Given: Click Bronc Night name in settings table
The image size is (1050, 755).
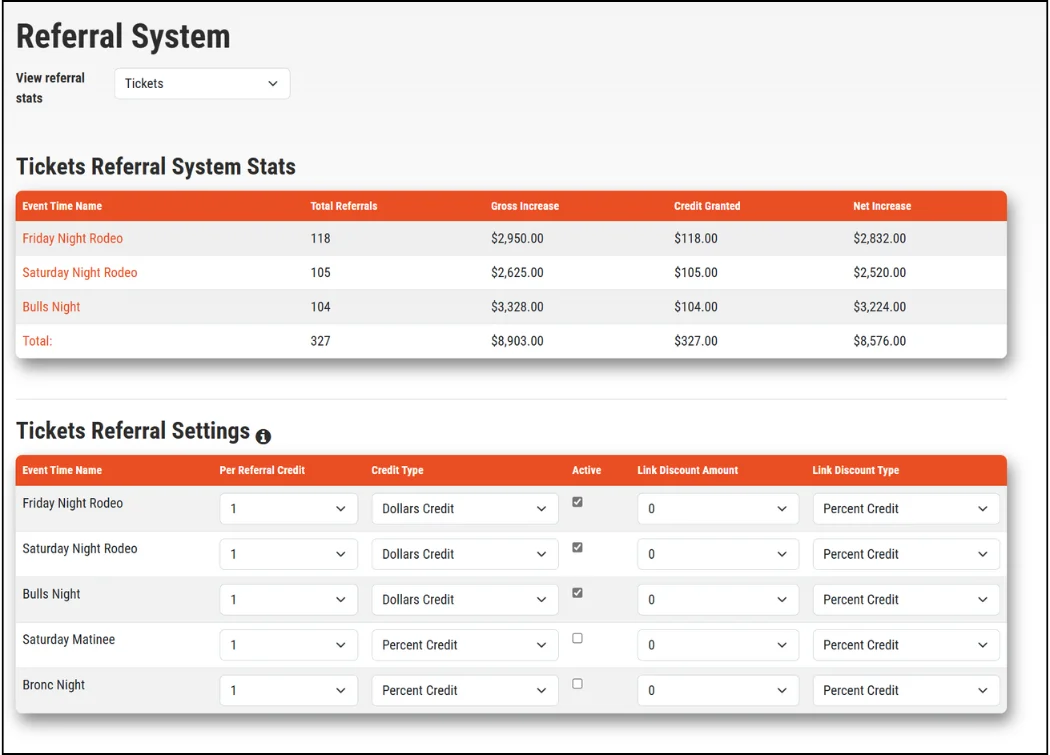Looking at the screenshot, I should pos(54,685).
